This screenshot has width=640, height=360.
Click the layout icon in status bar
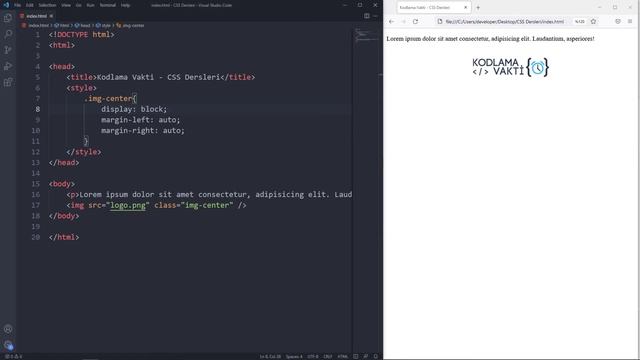pyautogui.click(x=356, y=356)
